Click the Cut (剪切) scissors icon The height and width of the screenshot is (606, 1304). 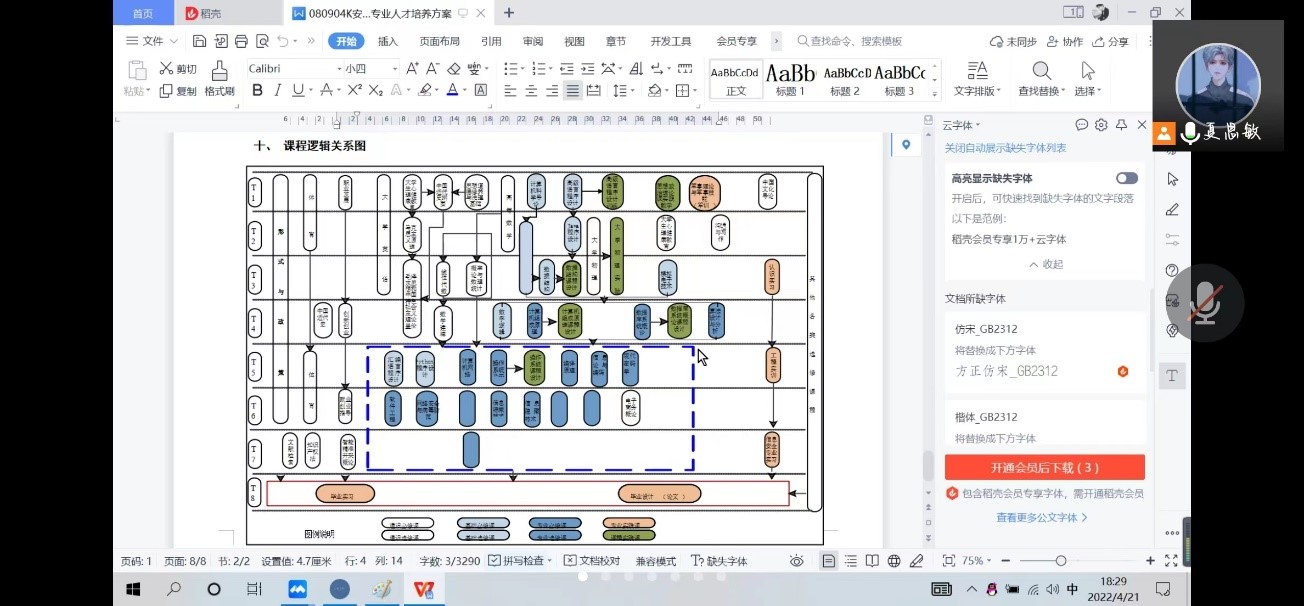pyautogui.click(x=166, y=68)
